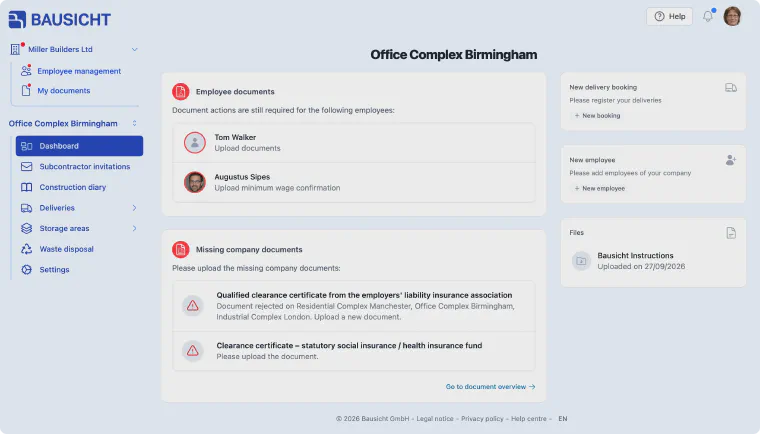Open the Deliveries section
The image size is (760, 434).
(x=57, y=208)
